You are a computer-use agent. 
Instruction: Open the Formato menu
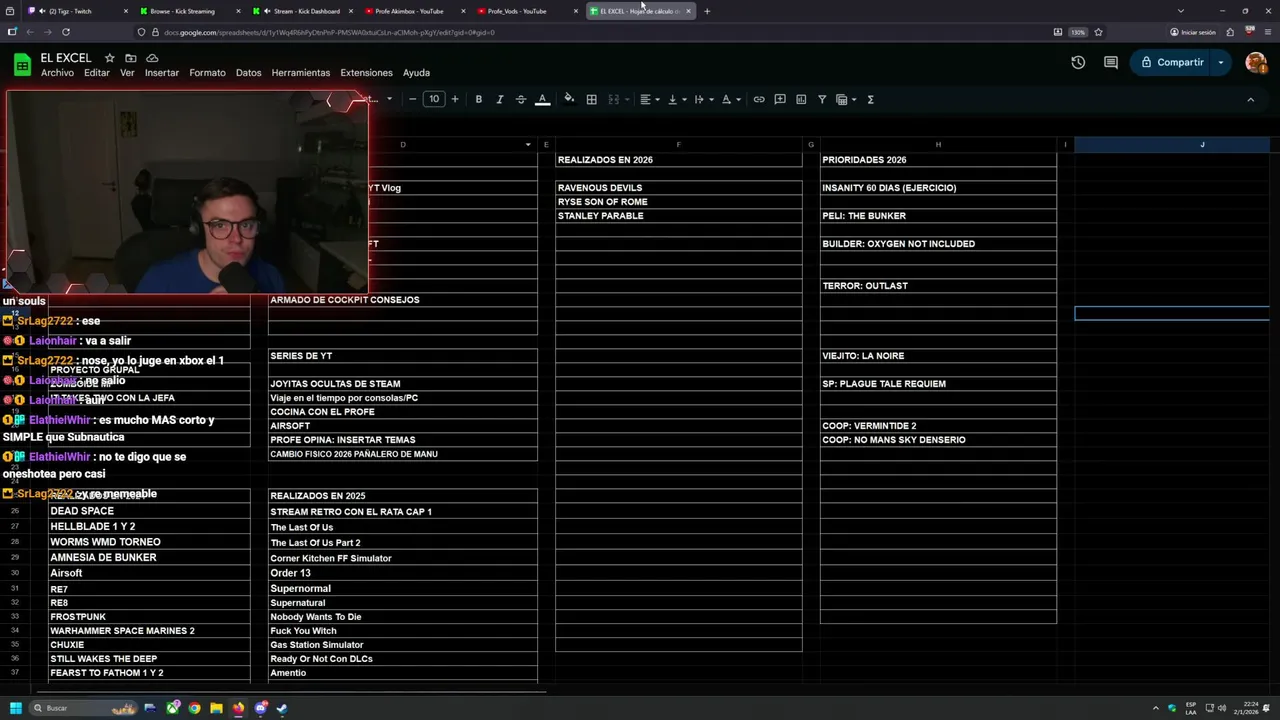coord(207,73)
